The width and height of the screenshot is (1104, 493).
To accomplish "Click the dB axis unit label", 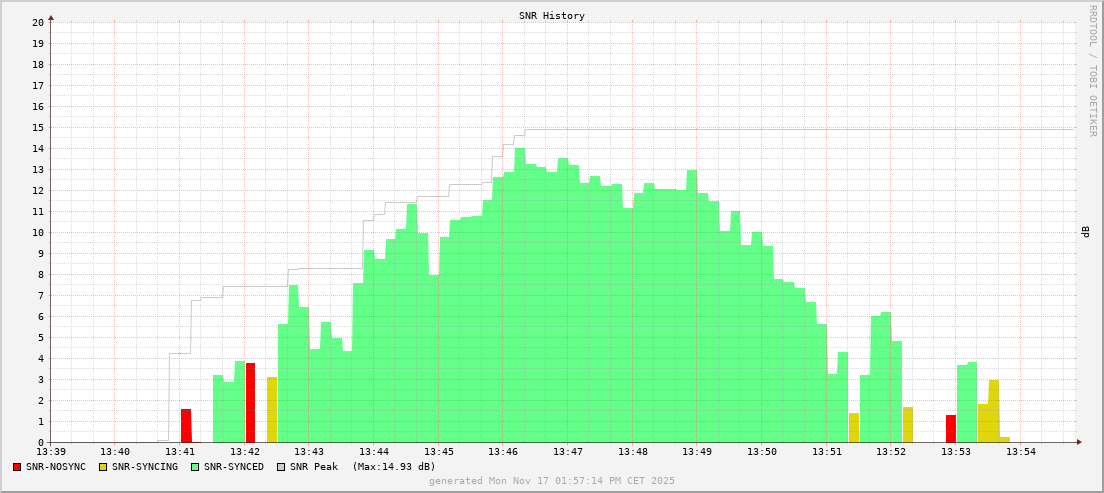I will click(1085, 232).
